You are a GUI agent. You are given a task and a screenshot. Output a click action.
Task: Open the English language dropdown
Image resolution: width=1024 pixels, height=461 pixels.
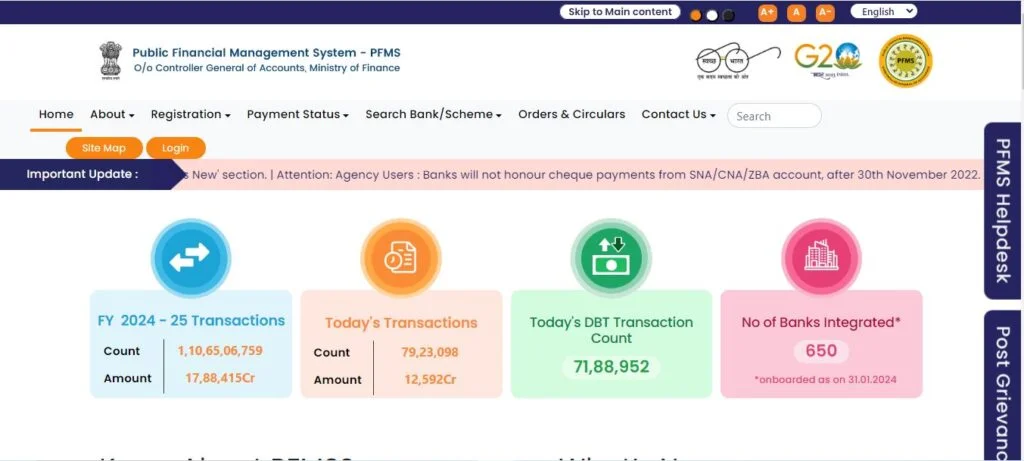click(884, 11)
